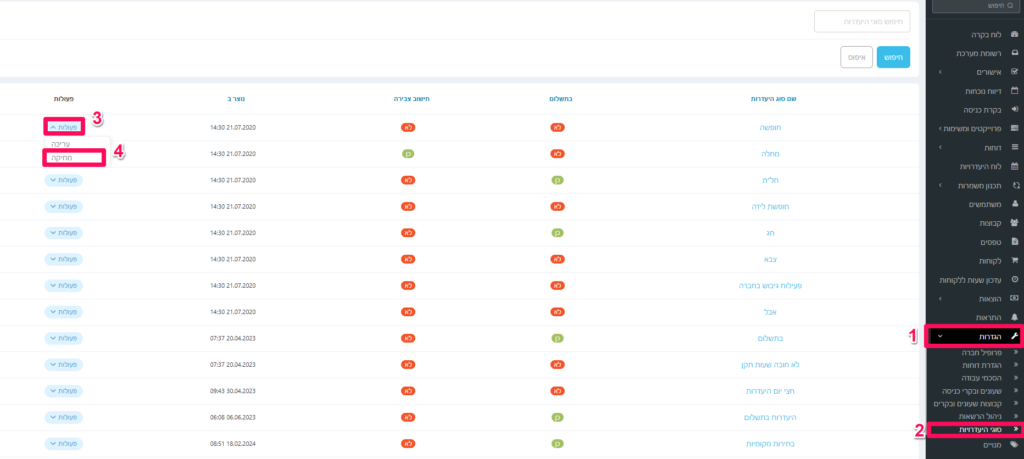Viewport: 1024px width, 459px height.
Task: Expand the תכנון משמרות sidebar submenu
Action: point(940,185)
